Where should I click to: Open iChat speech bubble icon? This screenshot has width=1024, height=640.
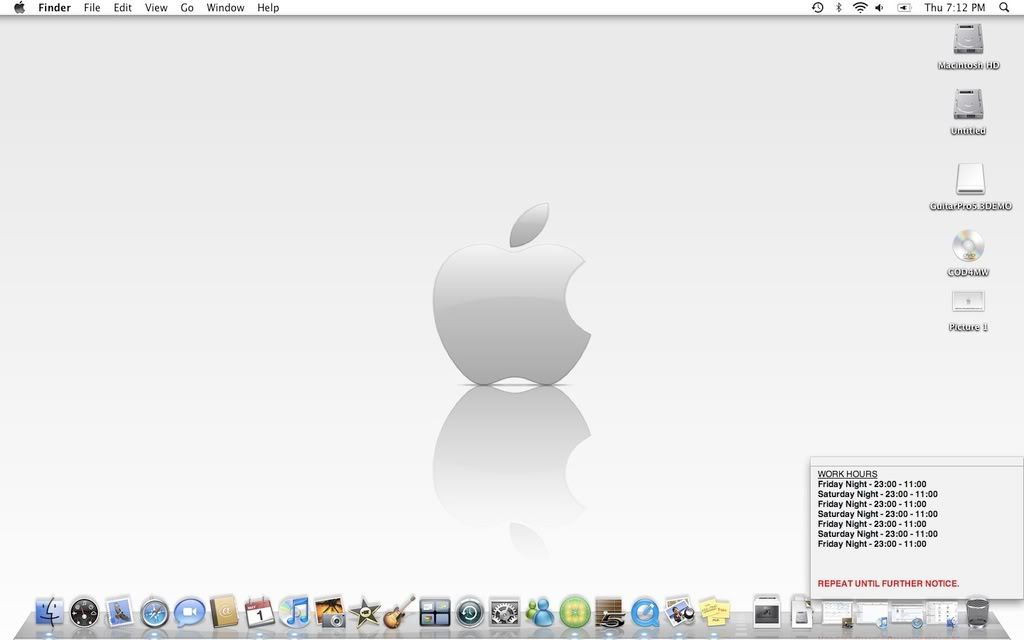coord(189,613)
